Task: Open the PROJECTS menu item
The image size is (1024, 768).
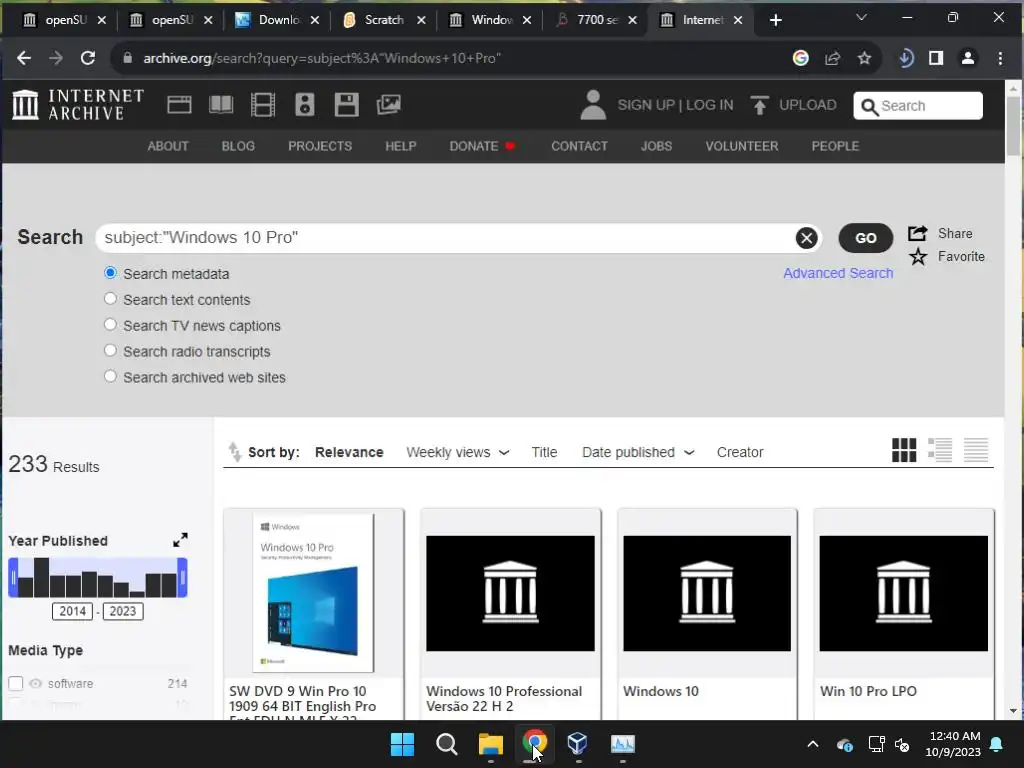Action: click(320, 146)
